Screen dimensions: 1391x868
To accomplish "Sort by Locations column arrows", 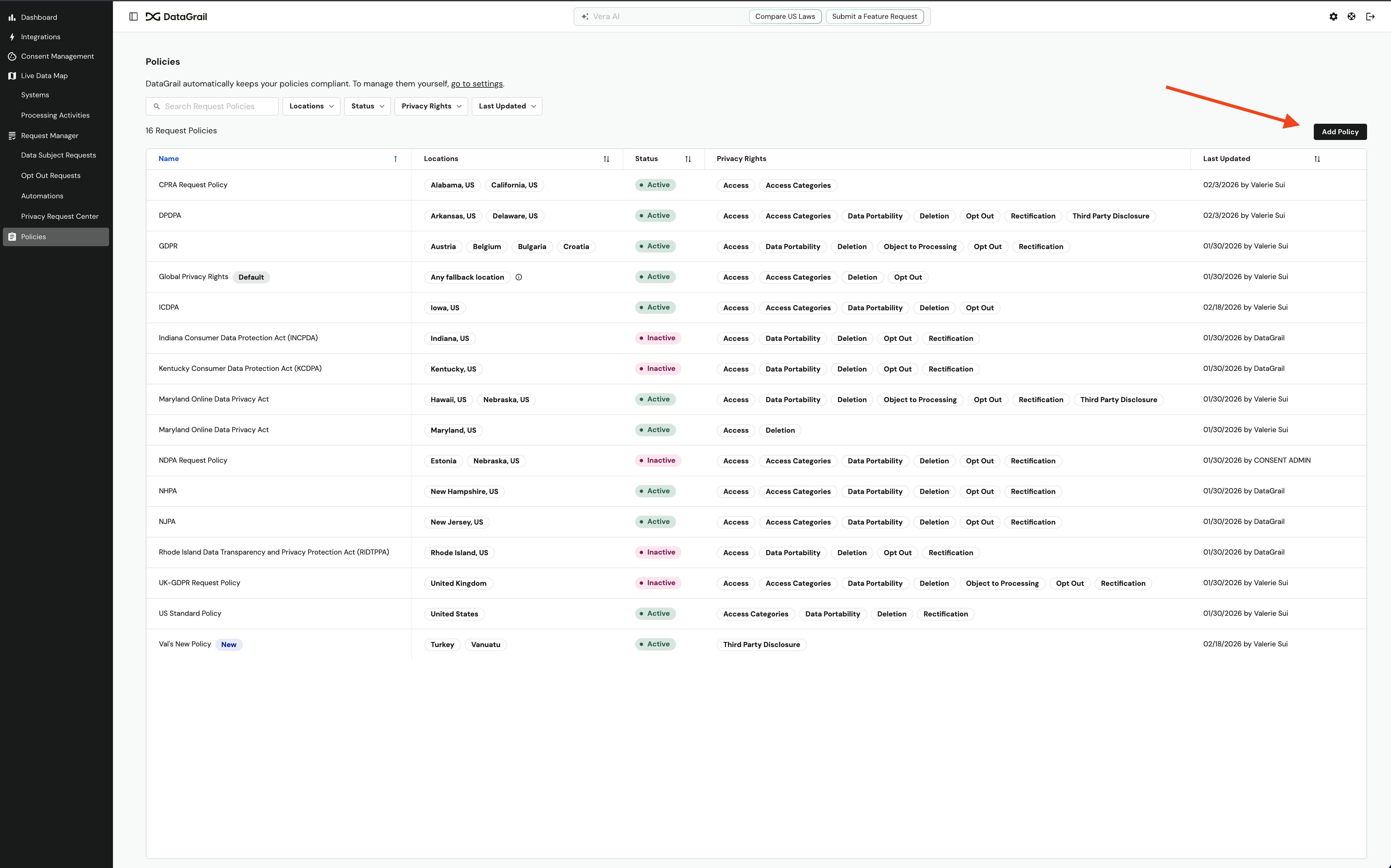I will coord(606,159).
